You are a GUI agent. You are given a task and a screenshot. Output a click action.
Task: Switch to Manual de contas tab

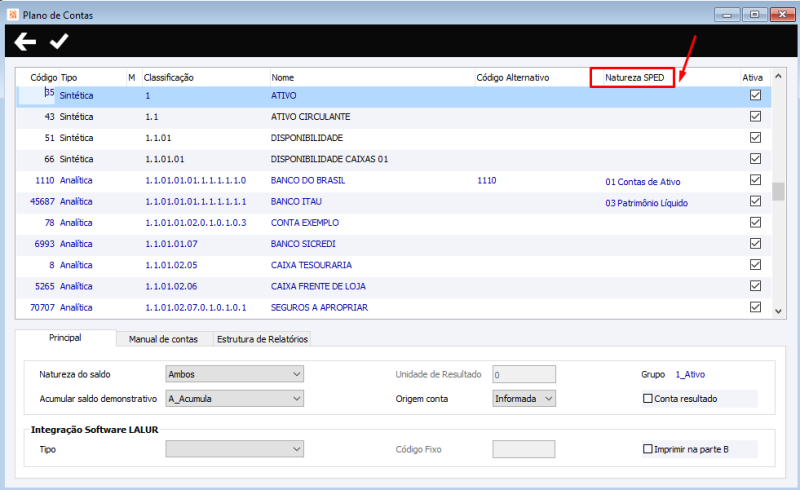[x=163, y=339]
